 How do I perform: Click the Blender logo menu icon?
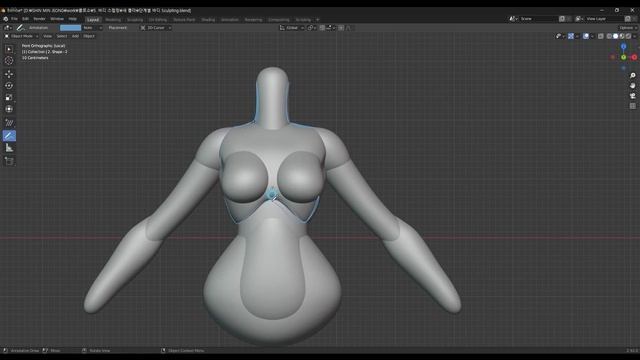5,19
